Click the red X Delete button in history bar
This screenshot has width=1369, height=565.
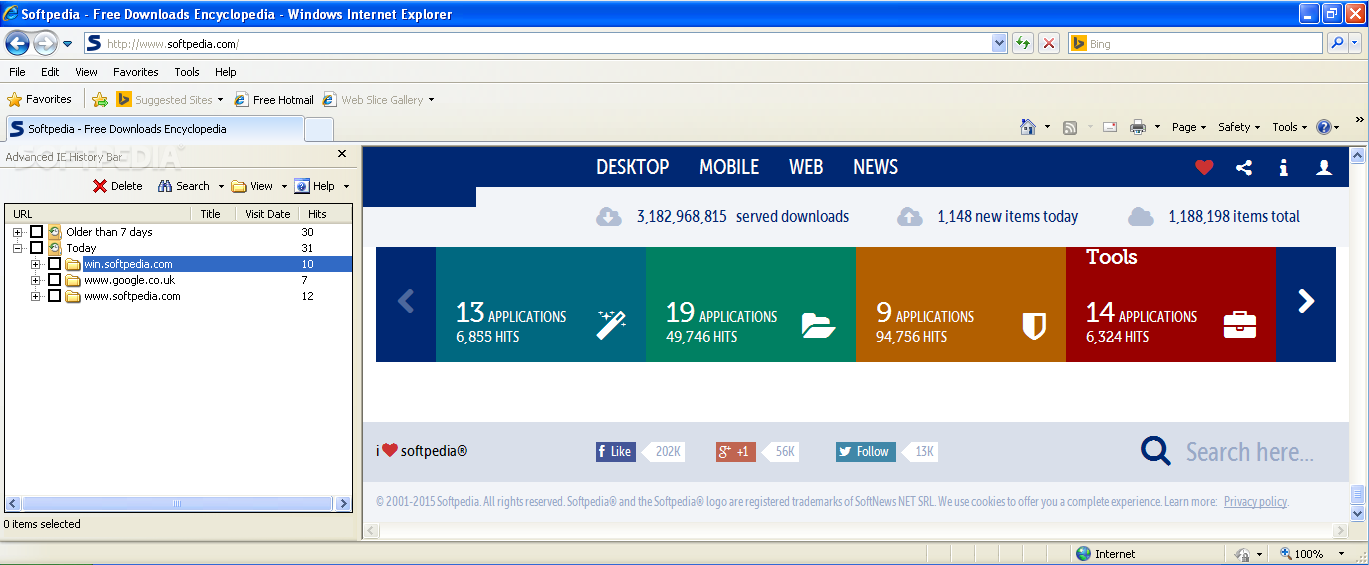click(x=117, y=186)
